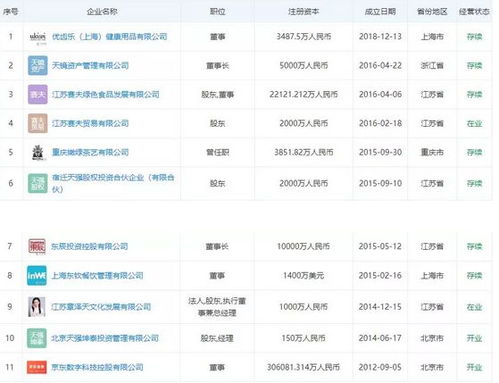Select the 1400万美元 capital cell
499x383 pixels.
coord(303,276)
